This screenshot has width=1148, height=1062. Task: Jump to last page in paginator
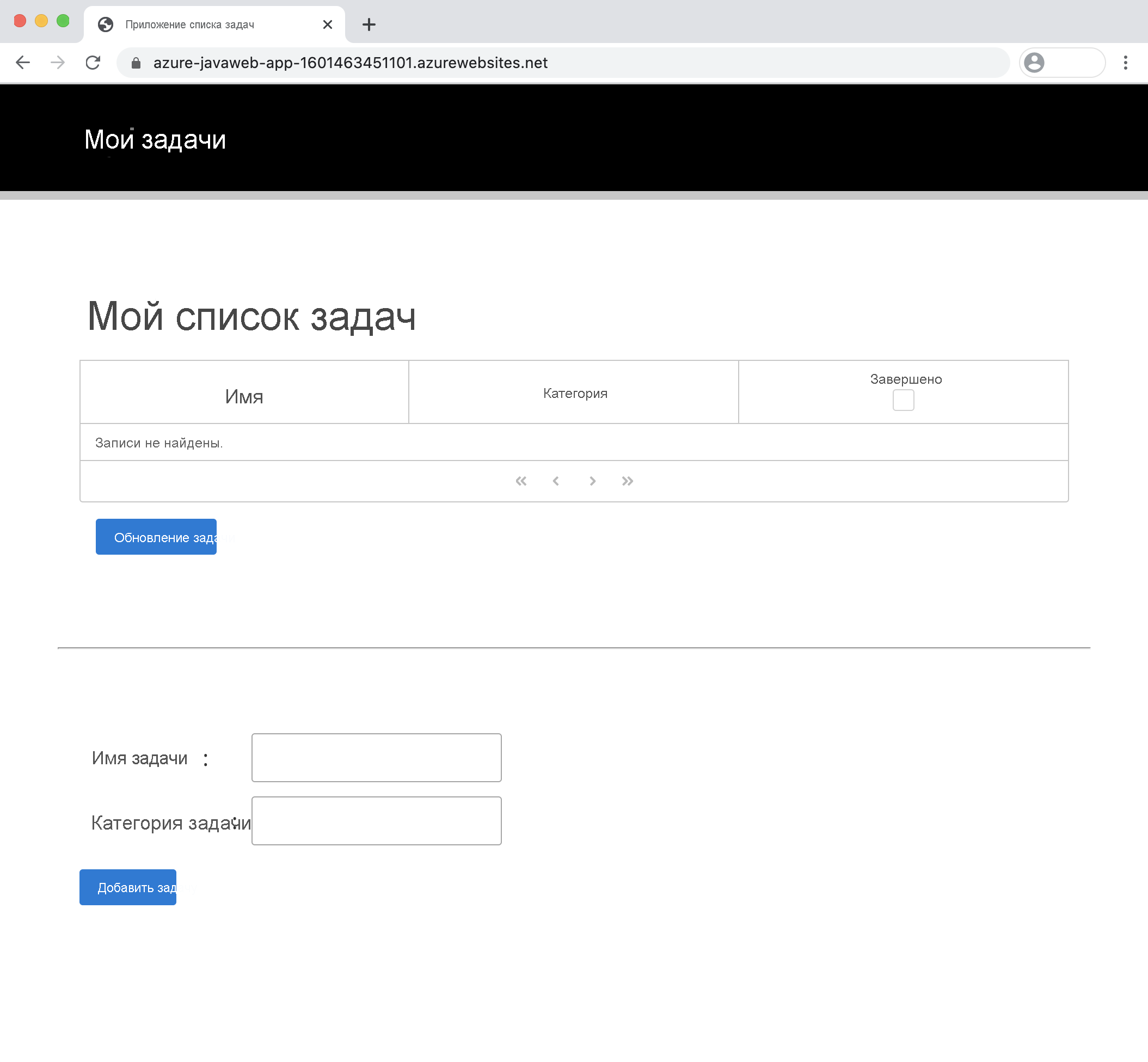[x=628, y=481]
